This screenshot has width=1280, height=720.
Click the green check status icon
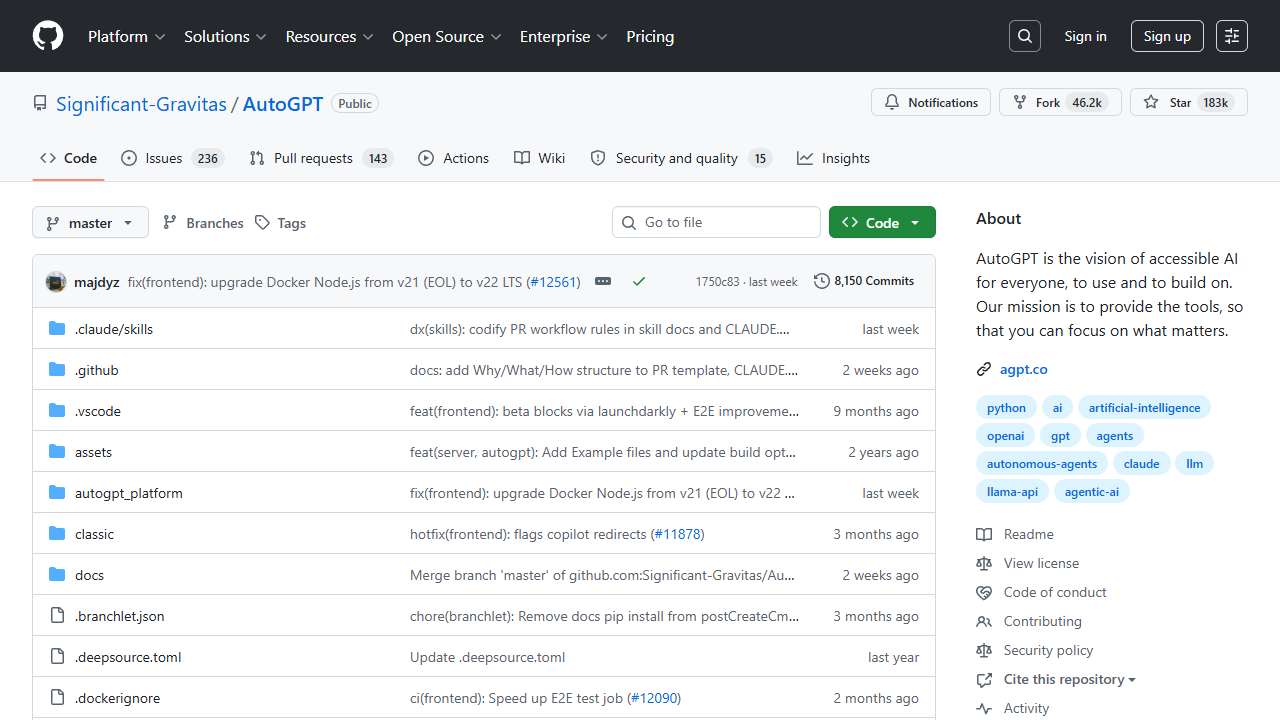coord(639,282)
